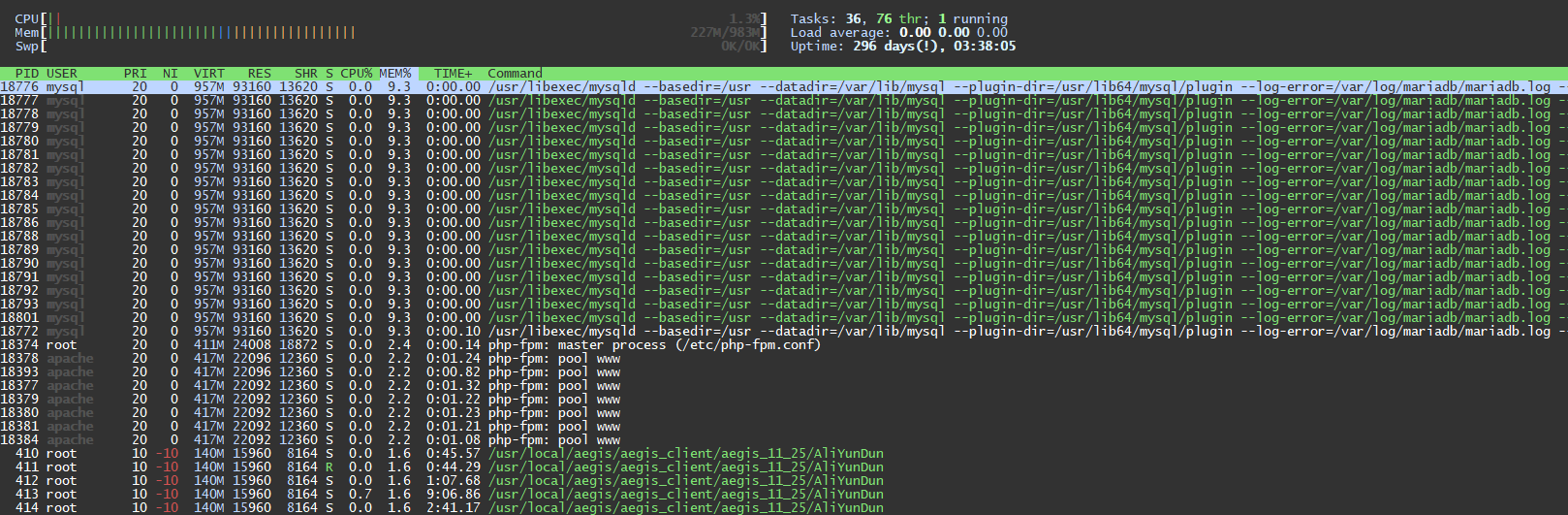1568x515 pixels.
Task: Click the Uptime 296 days line
Action: [903, 47]
